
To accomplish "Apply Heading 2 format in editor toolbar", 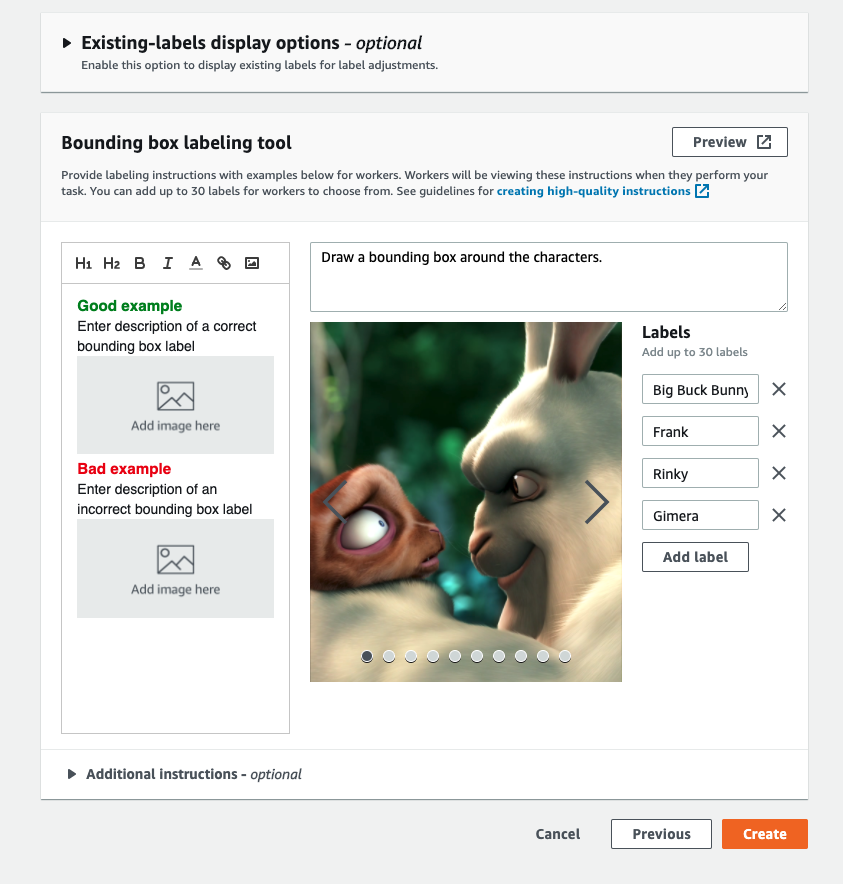I will click(x=111, y=263).
